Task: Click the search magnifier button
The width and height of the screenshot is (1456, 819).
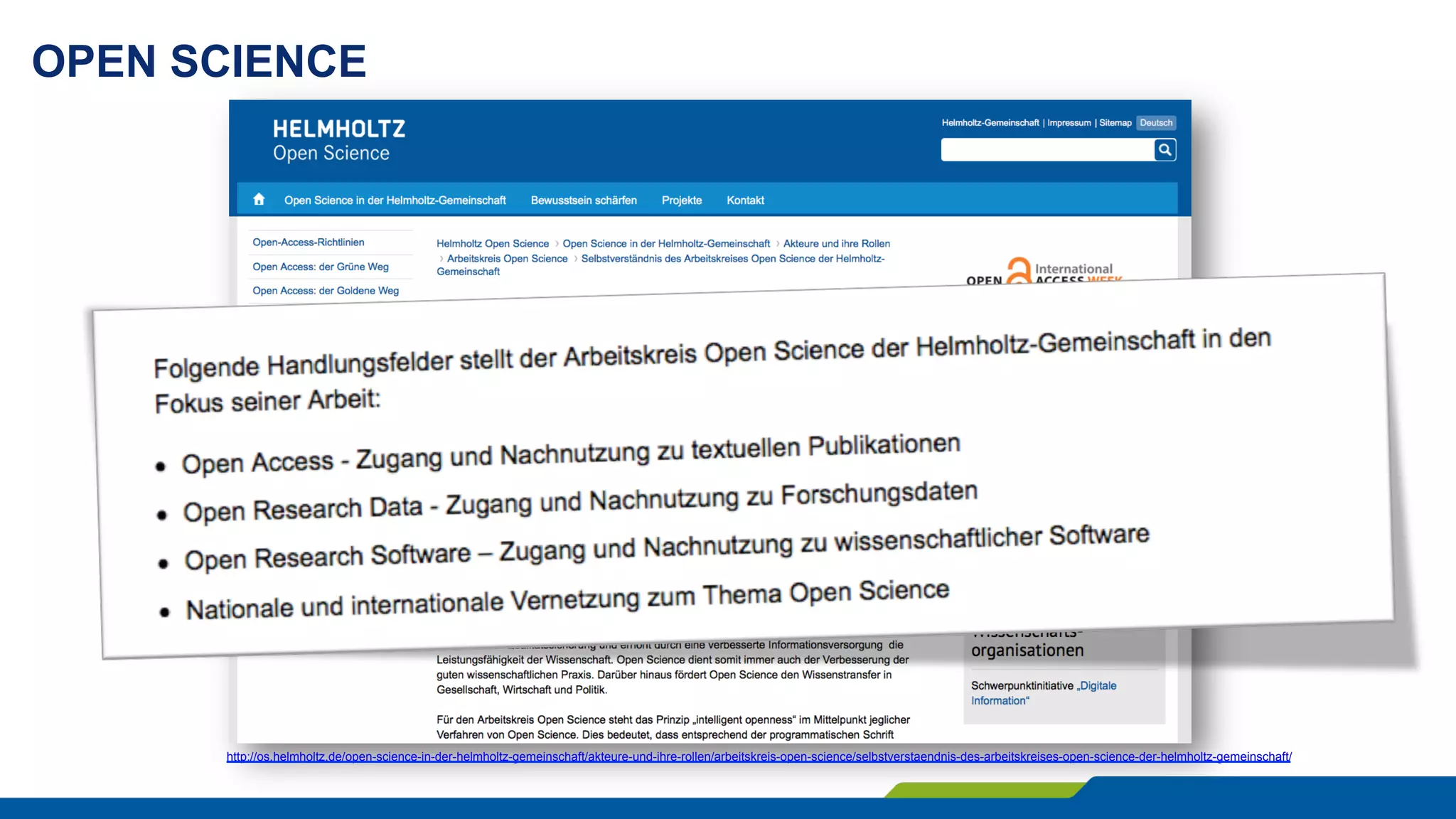Action: 1165,150
